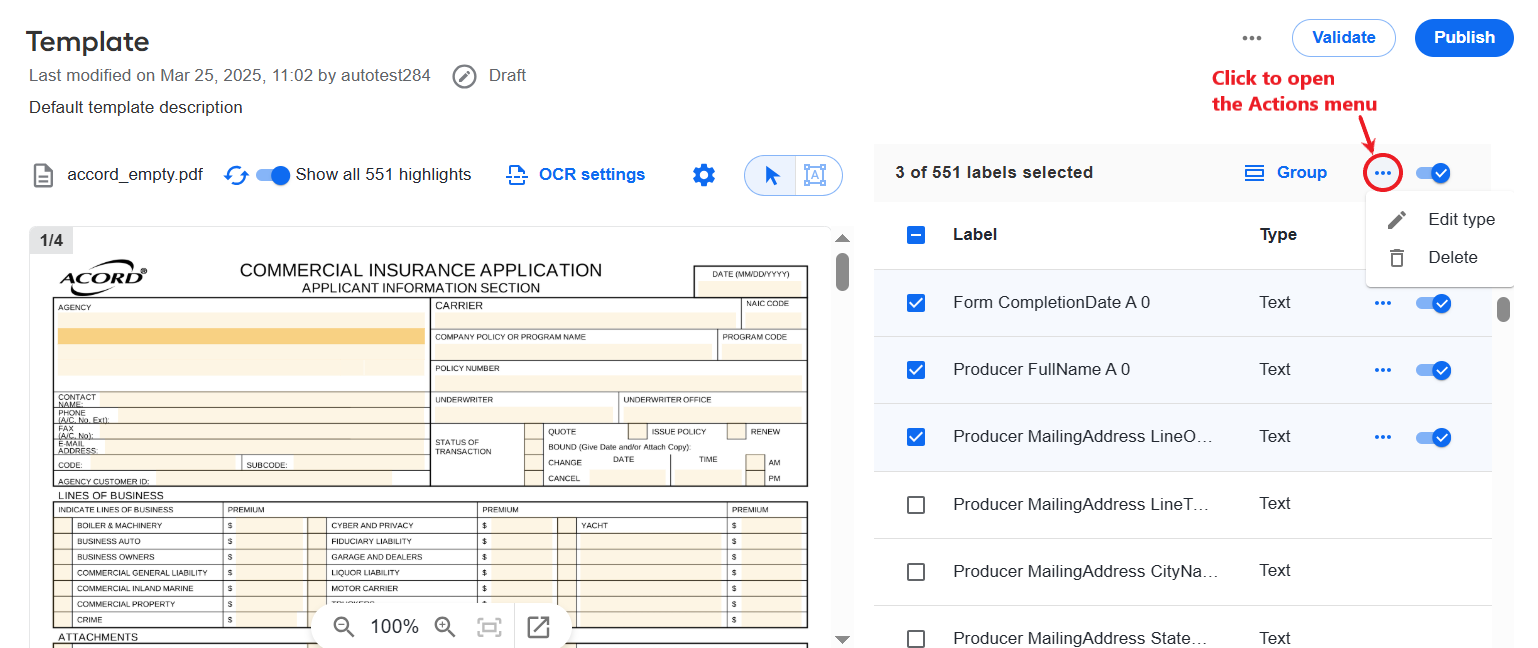
Task: Toggle the switch for all selected labels
Action: point(1433,174)
